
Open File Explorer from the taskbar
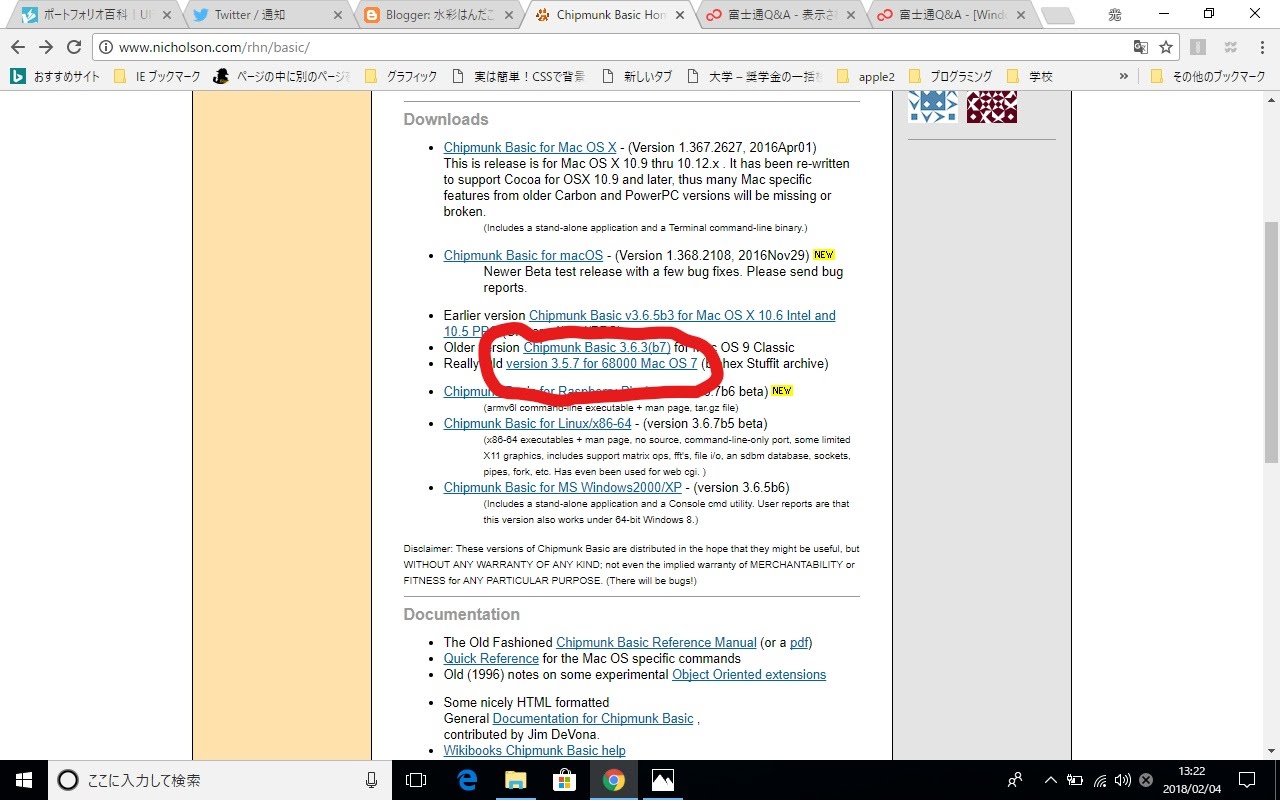pyautogui.click(x=515, y=780)
